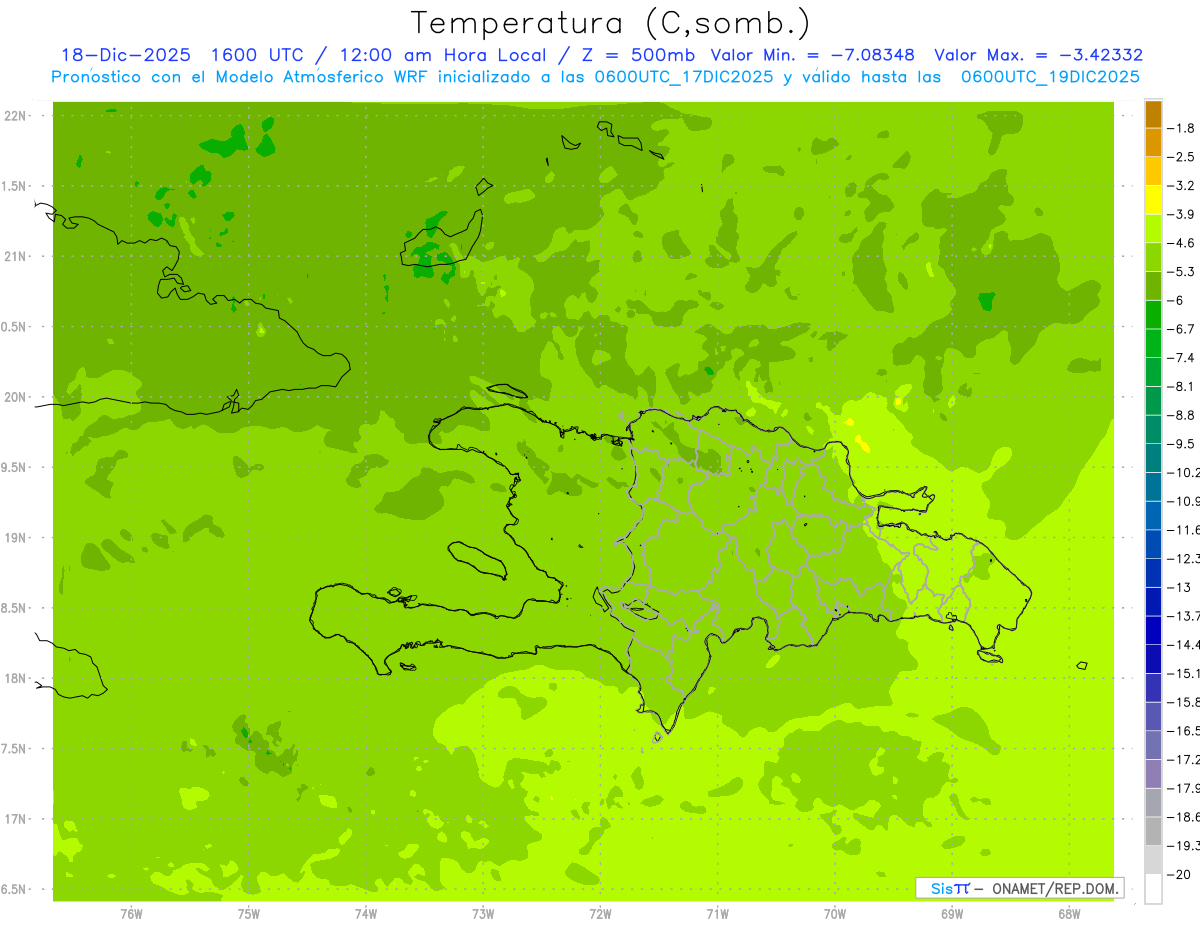
Task: Click the orange colorbar swatch between -1.8 and -2.5
Action: 1153,142
